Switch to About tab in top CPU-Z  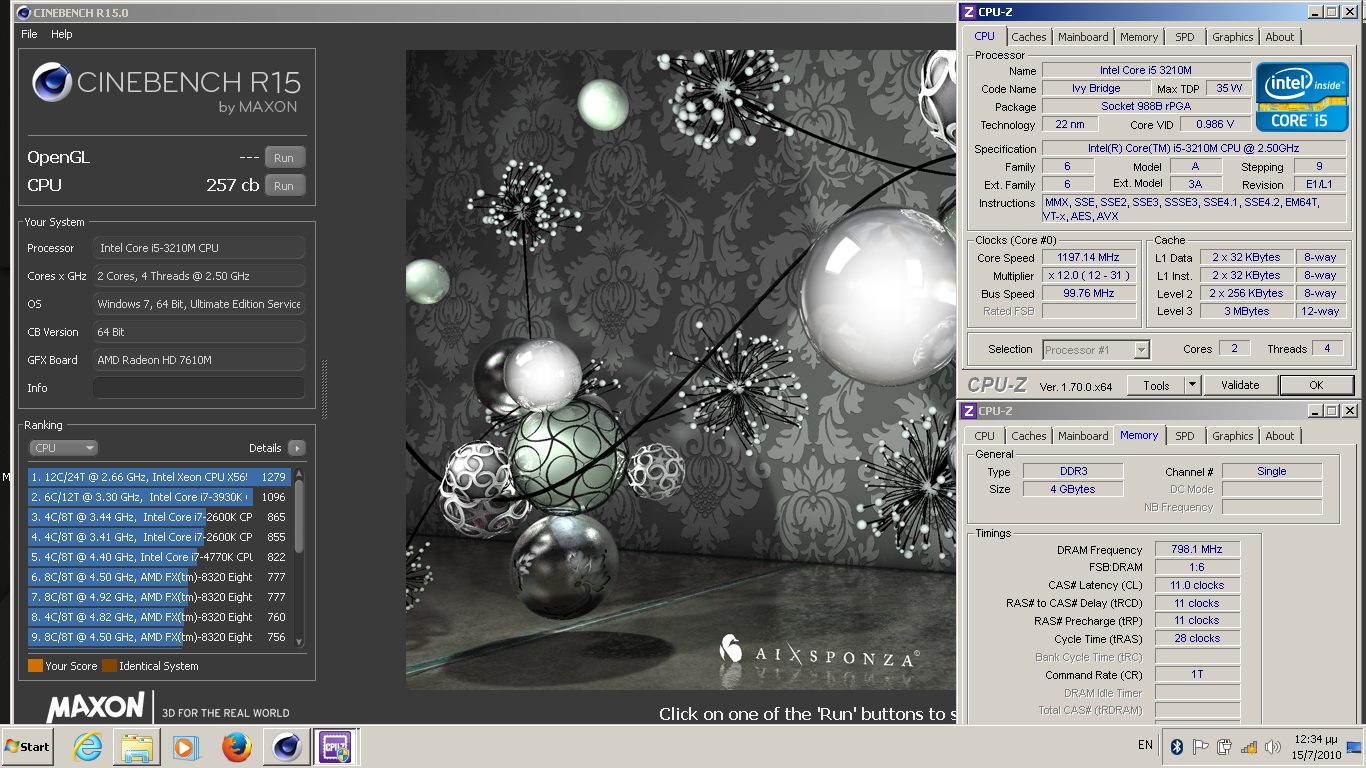[1280, 37]
